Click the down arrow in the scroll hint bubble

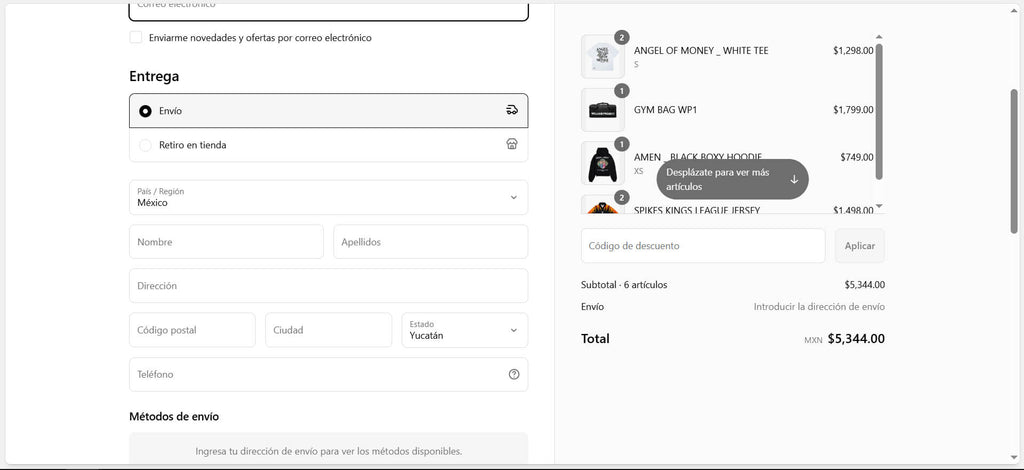794,179
